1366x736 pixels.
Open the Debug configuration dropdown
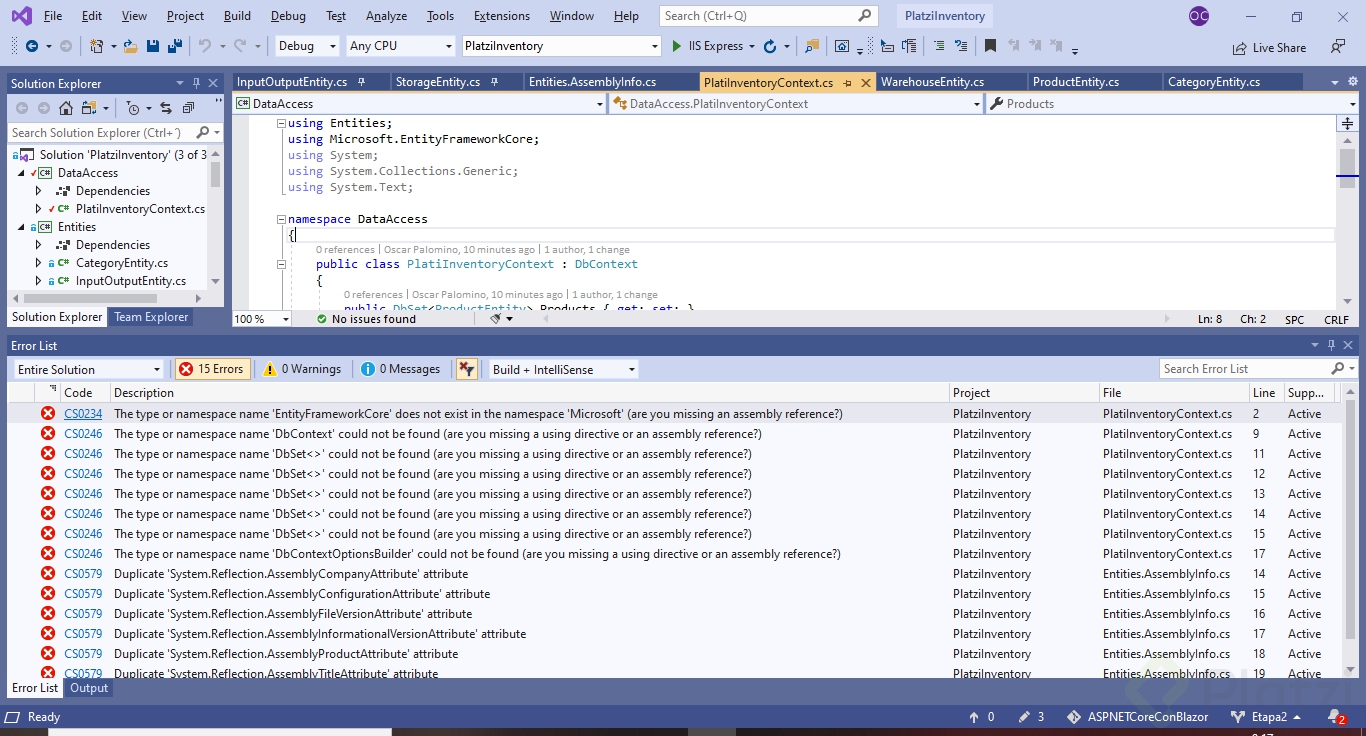coord(307,46)
